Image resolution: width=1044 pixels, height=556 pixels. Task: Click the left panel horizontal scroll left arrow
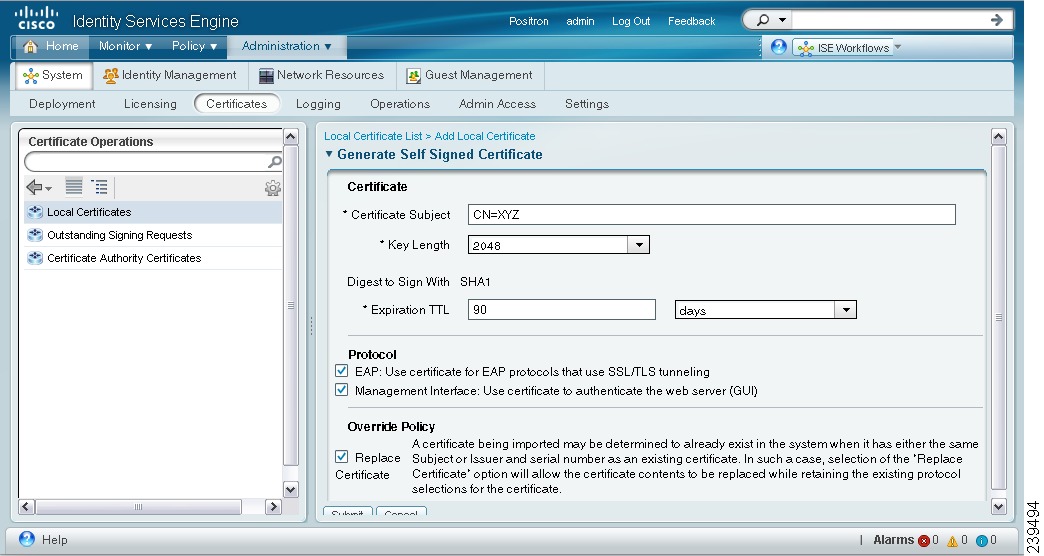[27, 507]
